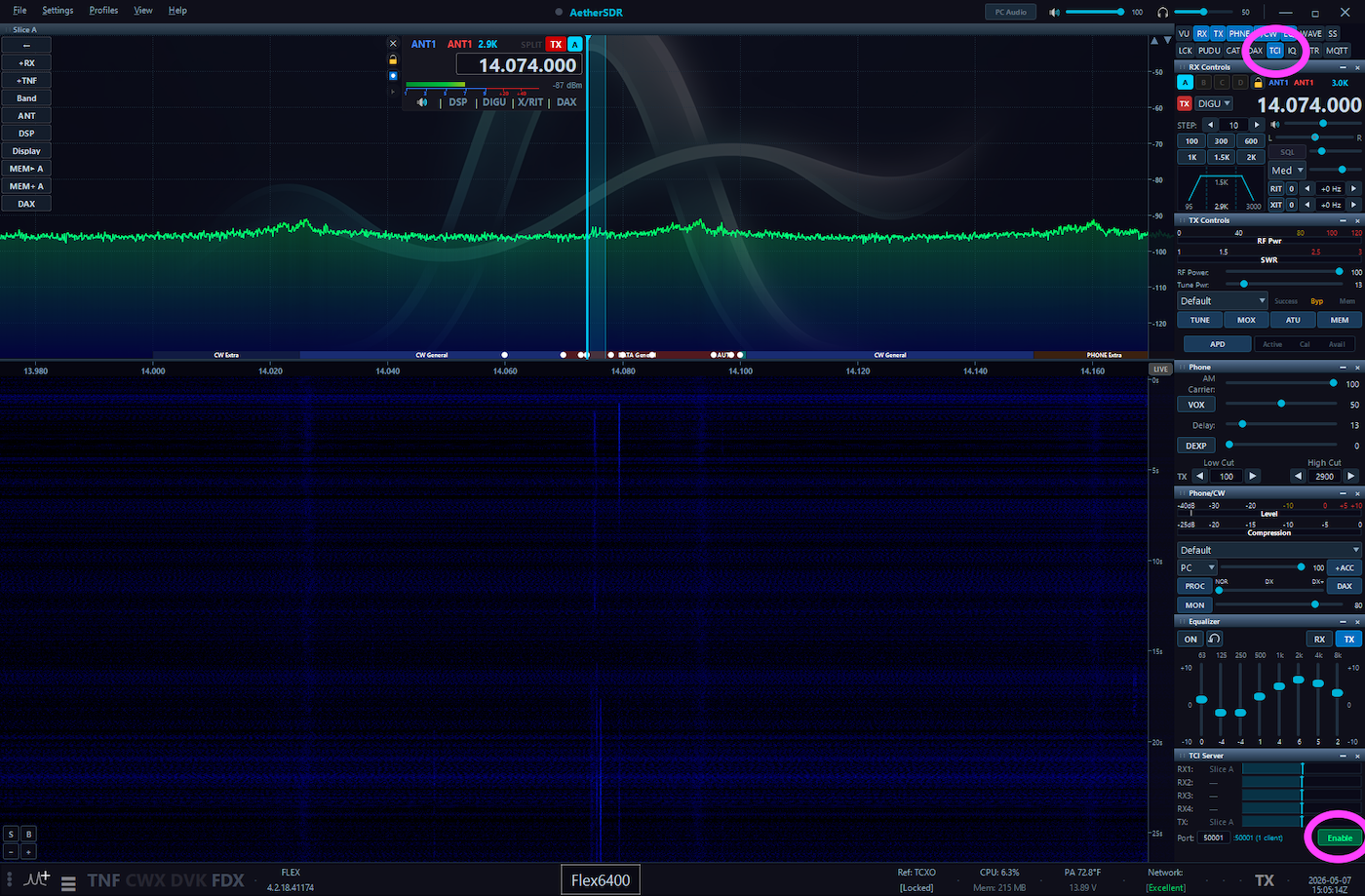
Task: Toggle XIT on
Action: point(1276,205)
